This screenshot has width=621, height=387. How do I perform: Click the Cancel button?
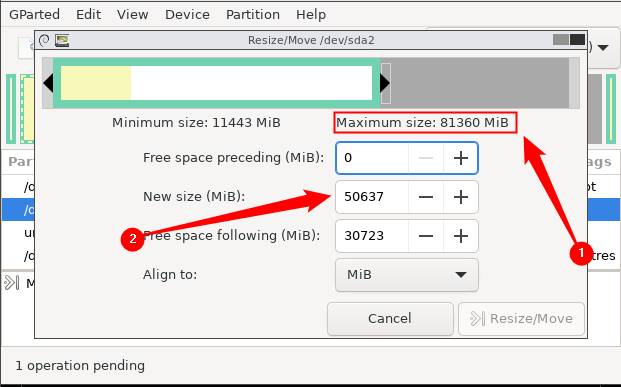390,319
